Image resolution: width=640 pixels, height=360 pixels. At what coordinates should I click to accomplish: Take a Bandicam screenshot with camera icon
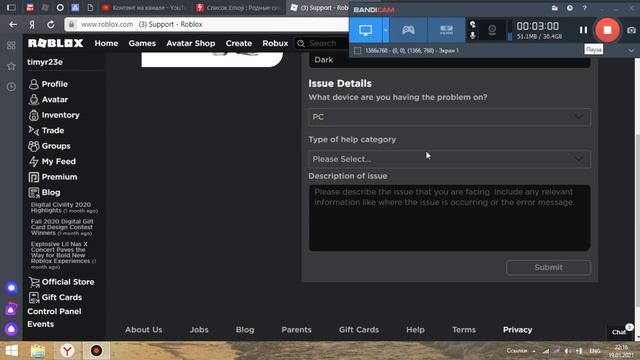point(631,30)
